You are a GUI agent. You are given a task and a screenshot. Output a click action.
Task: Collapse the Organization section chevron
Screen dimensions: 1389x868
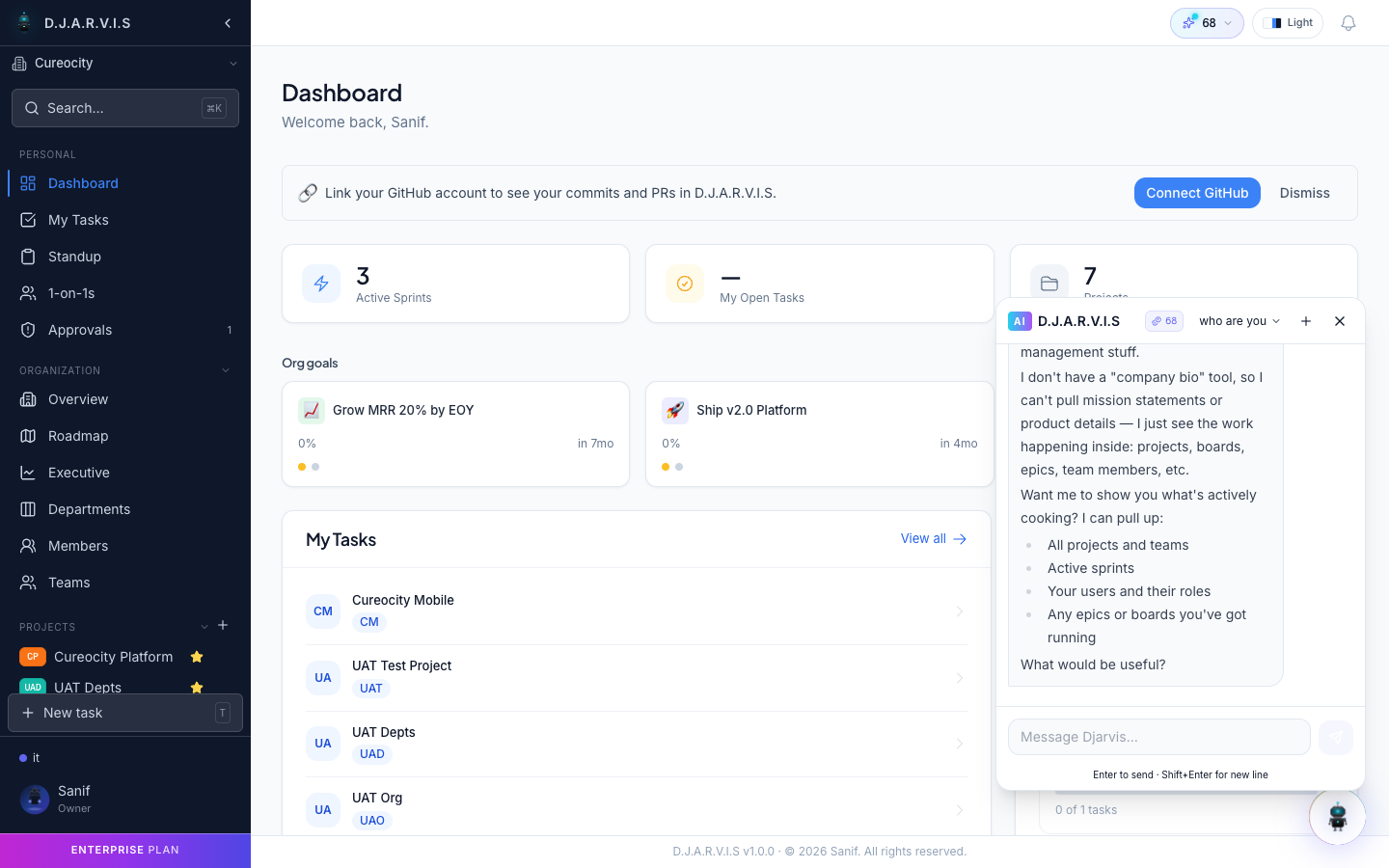coord(226,370)
